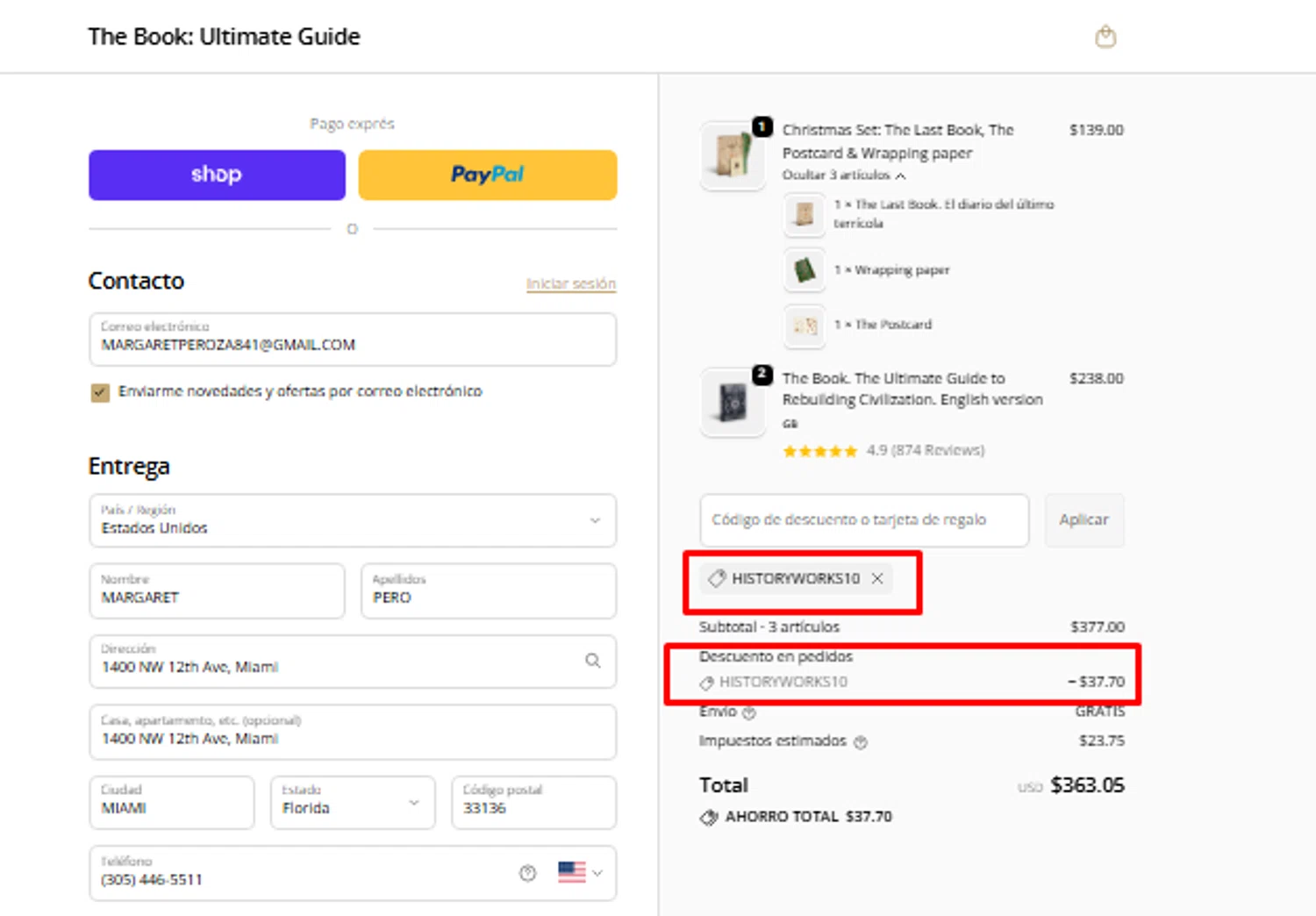Image resolution: width=1316 pixels, height=916 pixels.
Task: Open the US flag country code selector
Action: pyautogui.click(x=580, y=873)
